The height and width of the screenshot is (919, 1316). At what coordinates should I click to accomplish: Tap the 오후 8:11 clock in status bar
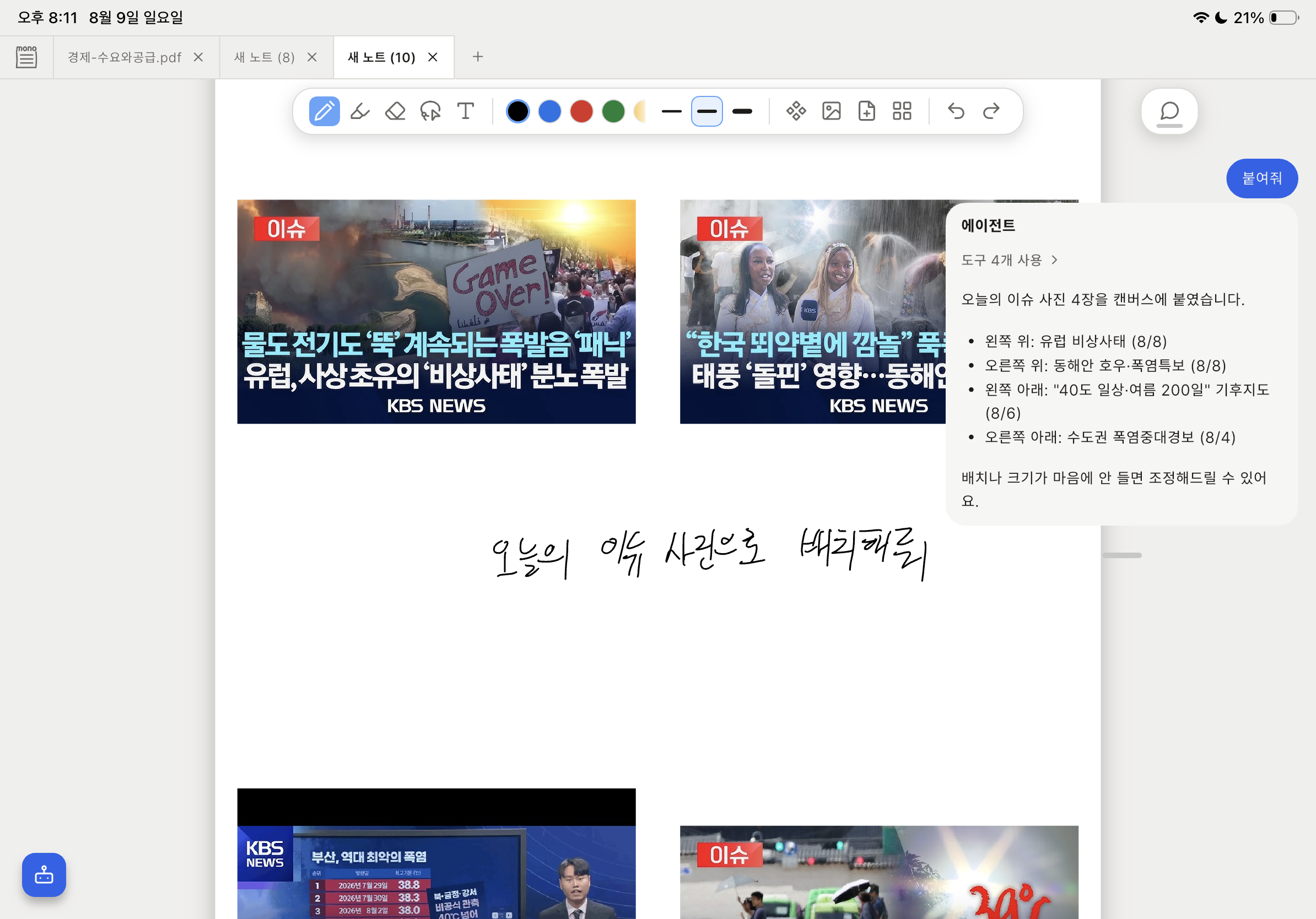(47, 18)
